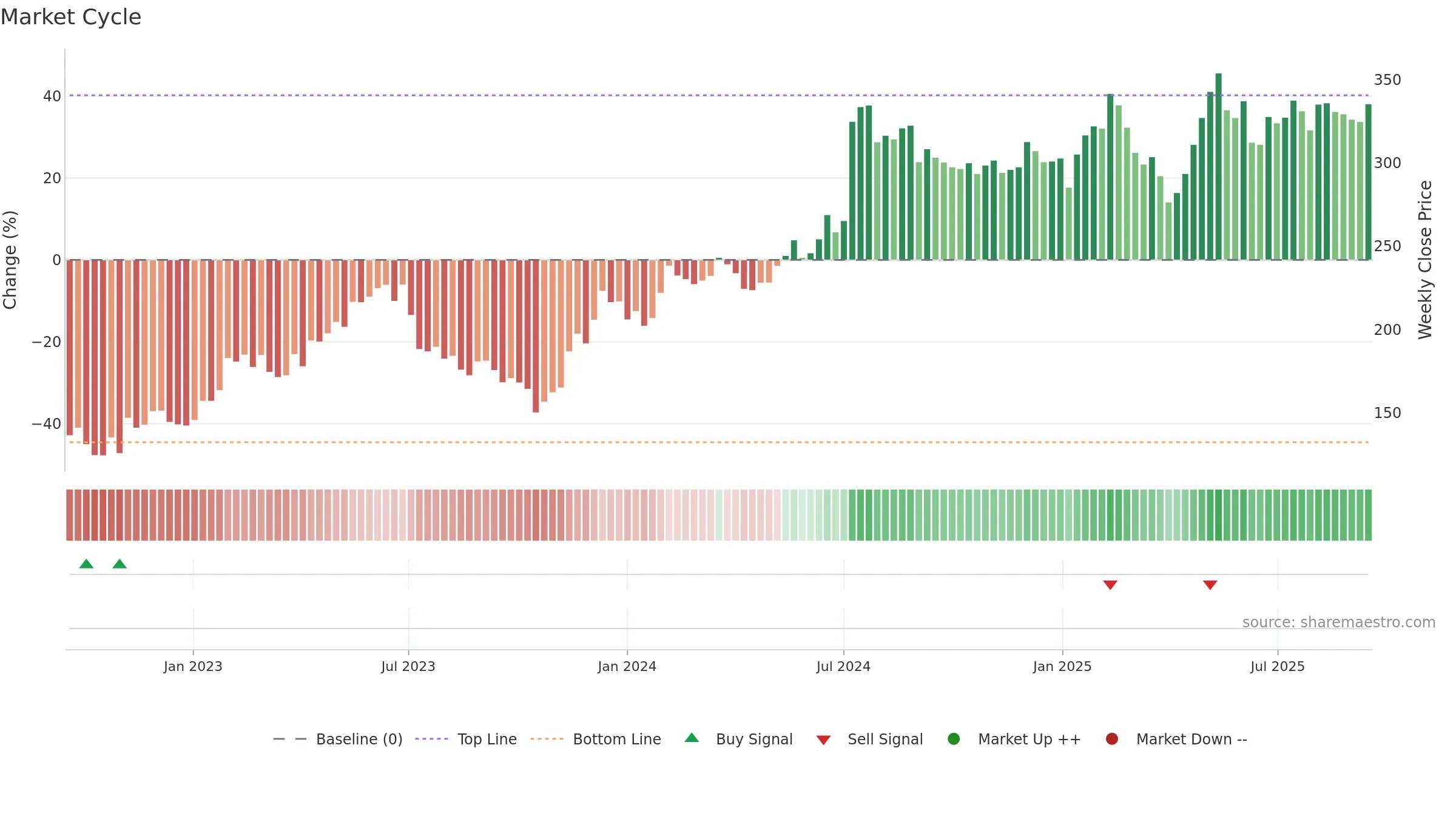Click the Jan 2025 axis label
This screenshot has height=819, width=1456.
(1062, 666)
